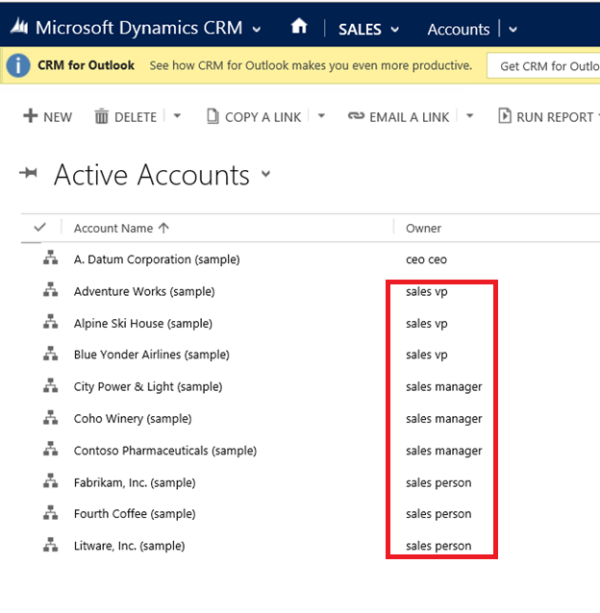Open the COPY A LINK dropdown arrow

321,116
